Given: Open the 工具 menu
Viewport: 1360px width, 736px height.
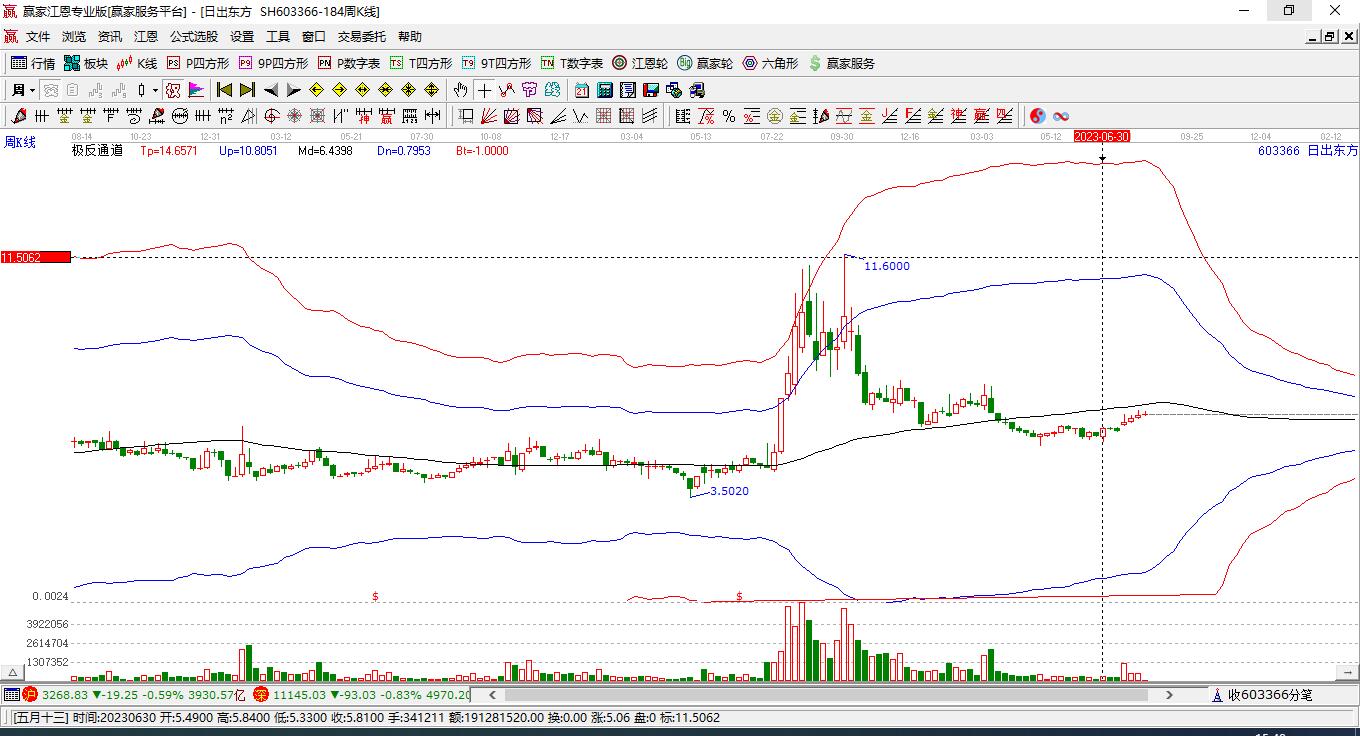Looking at the screenshot, I should coord(278,37).
